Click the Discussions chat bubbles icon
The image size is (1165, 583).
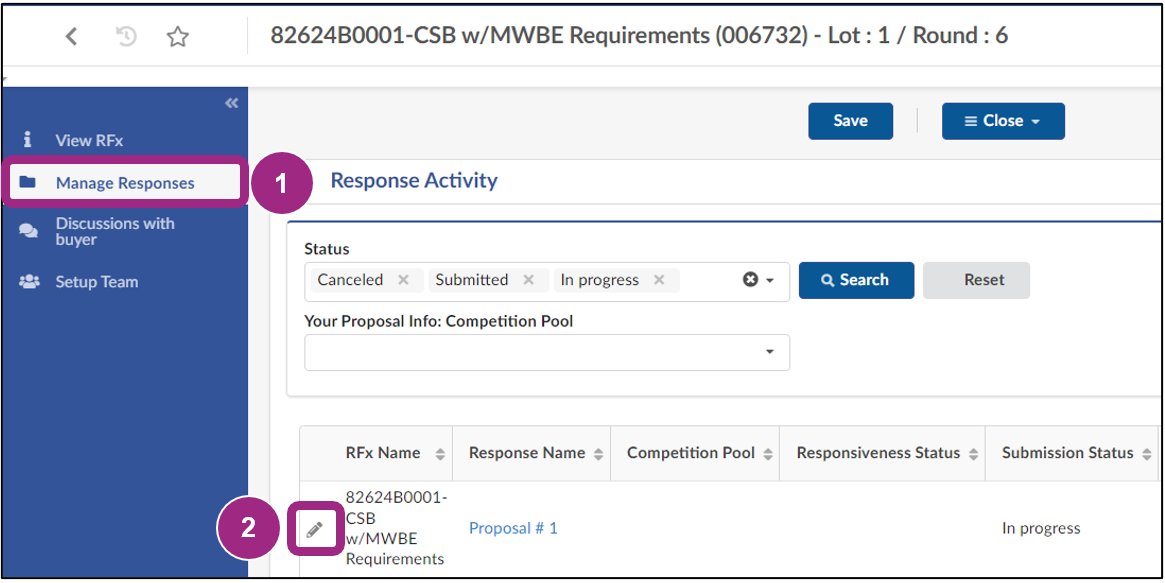[x=28, y=231]
